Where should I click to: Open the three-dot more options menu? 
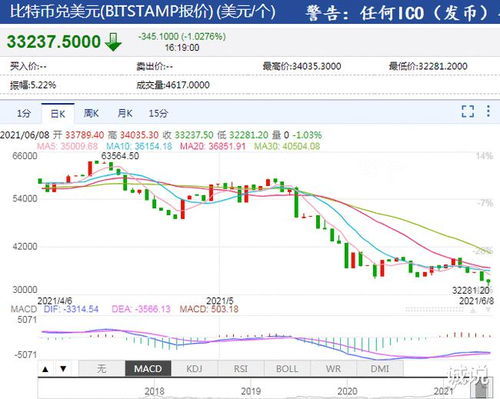(488, 111)
